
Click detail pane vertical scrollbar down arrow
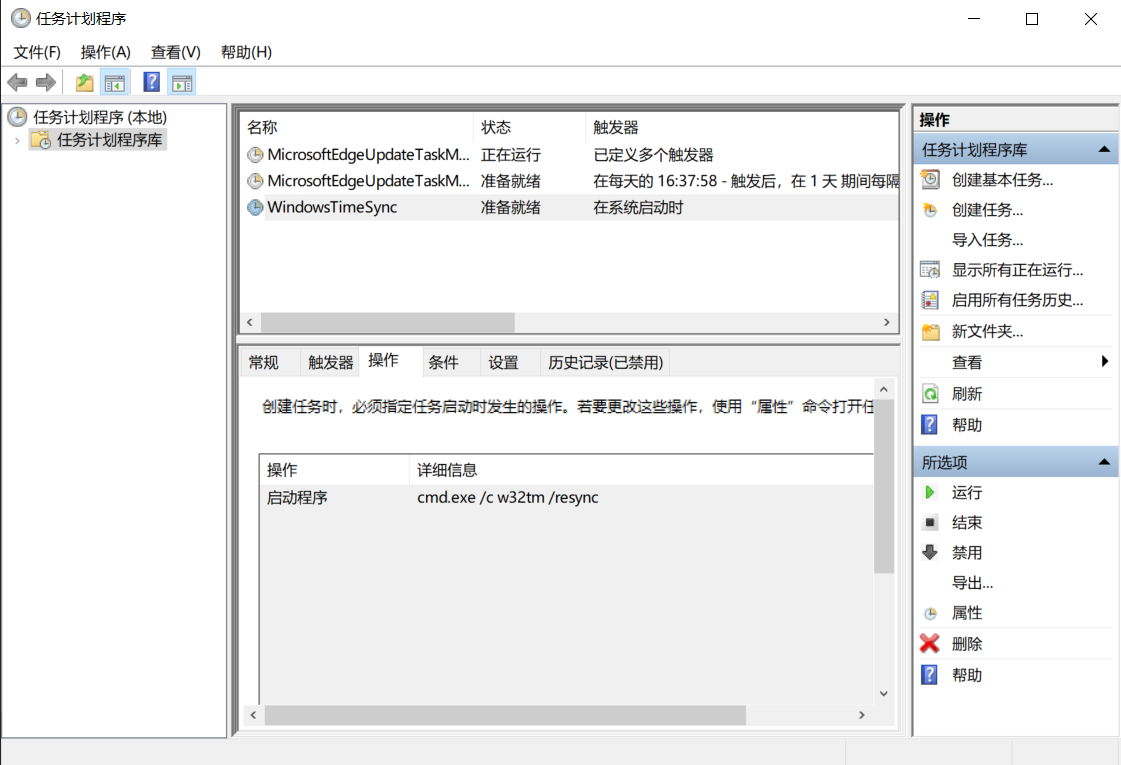pos(884,694)
